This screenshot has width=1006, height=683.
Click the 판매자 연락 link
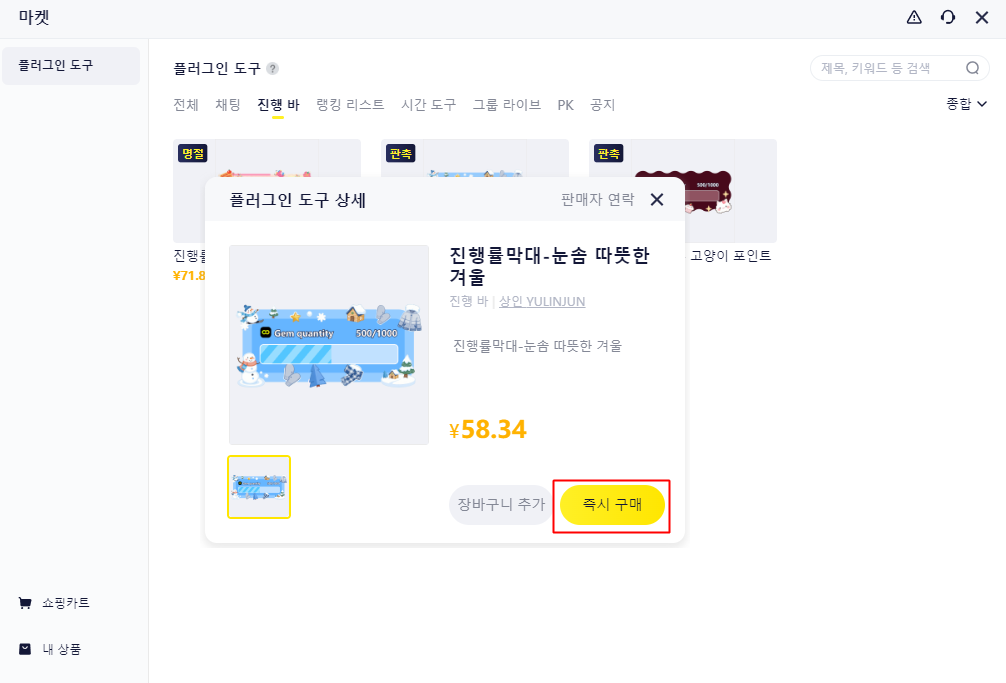pyautogui.click(x=597, y=199)
